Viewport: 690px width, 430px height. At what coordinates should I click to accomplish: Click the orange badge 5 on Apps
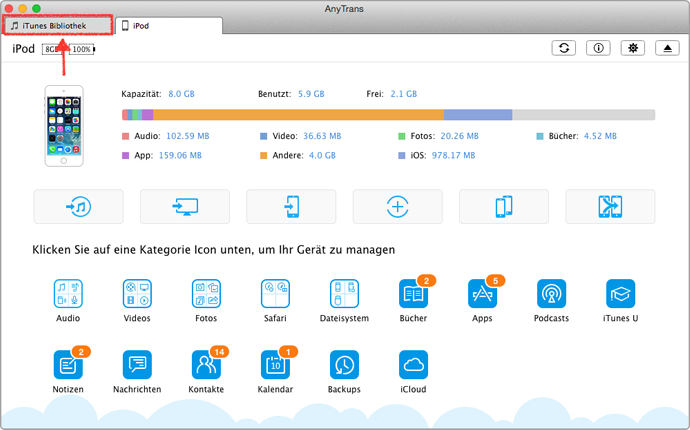point(495,281)
